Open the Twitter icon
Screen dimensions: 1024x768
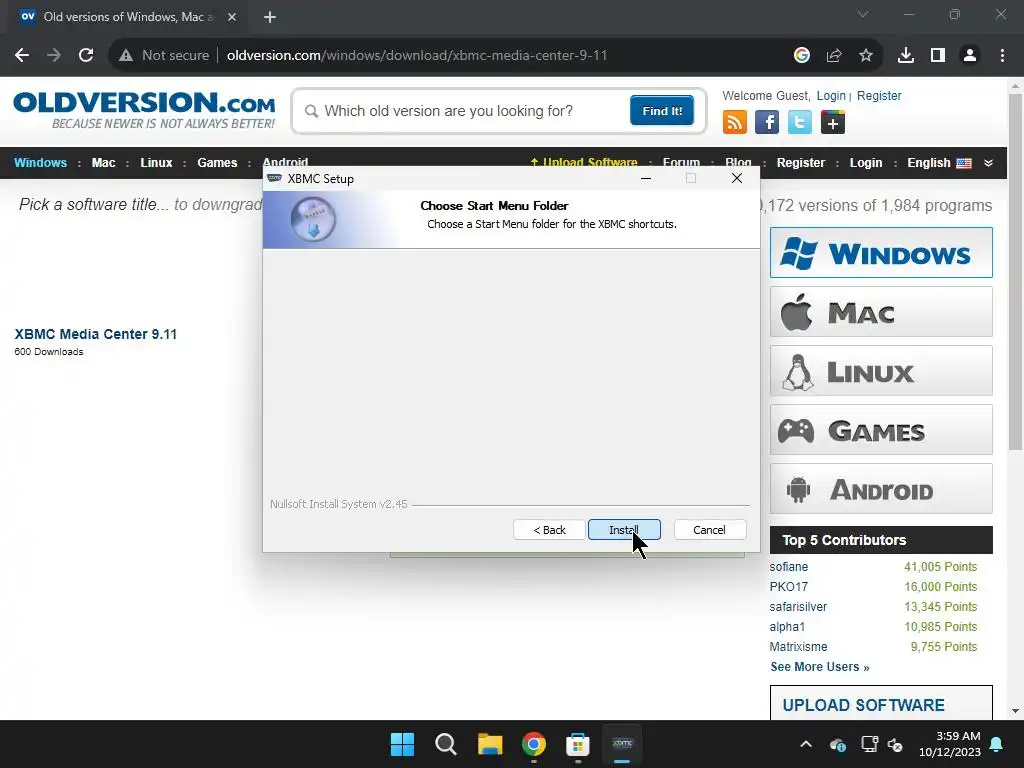click(799, 122)
